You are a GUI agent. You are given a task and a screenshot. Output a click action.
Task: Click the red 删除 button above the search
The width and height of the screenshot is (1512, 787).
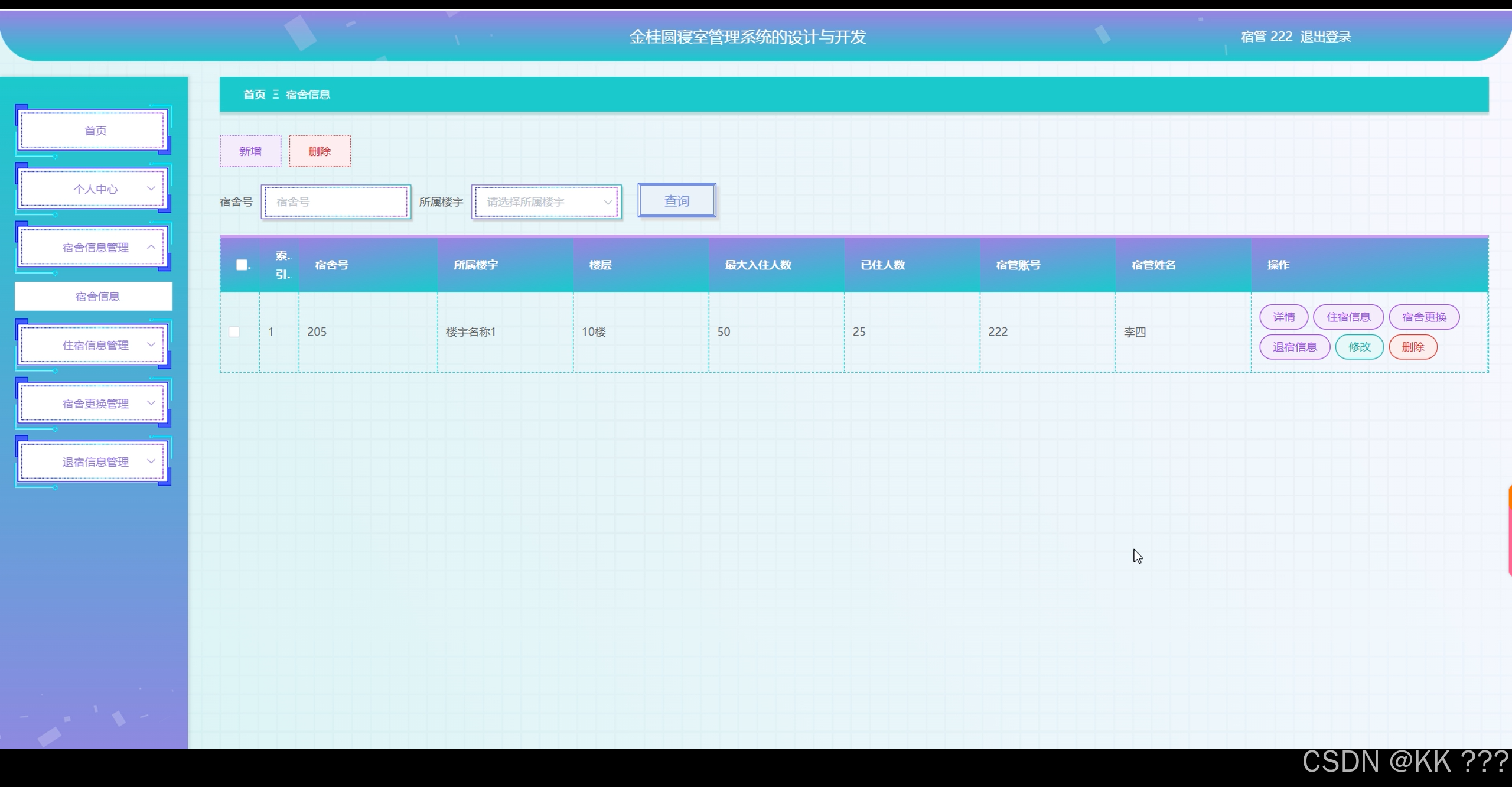[320, 151]
